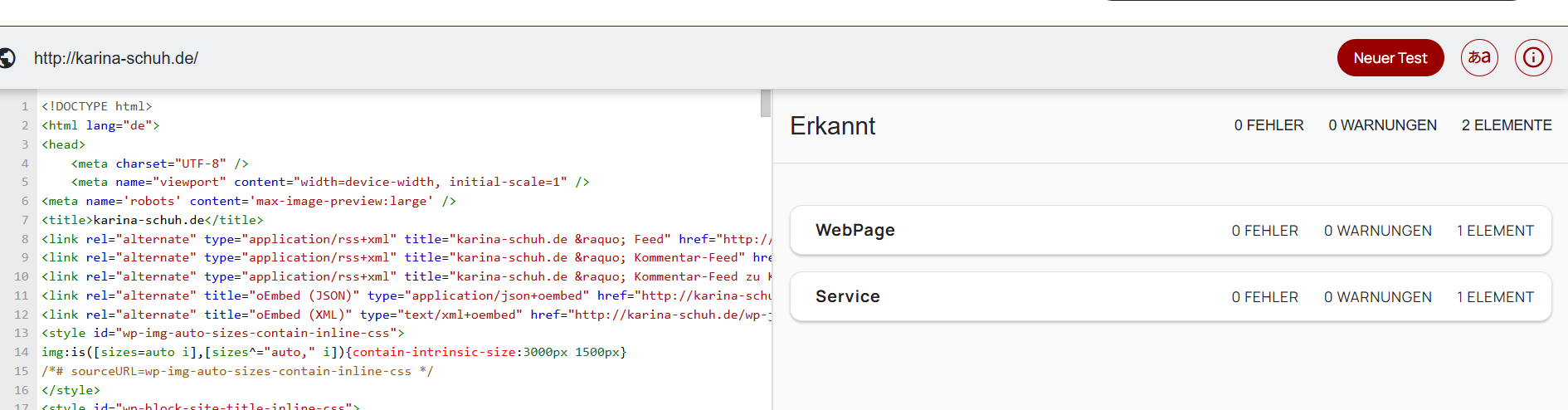The height and width of the screenshot is (410, 1568).
Task: Click the title karina-schuh.de code line
Action: tap(153, 220)
